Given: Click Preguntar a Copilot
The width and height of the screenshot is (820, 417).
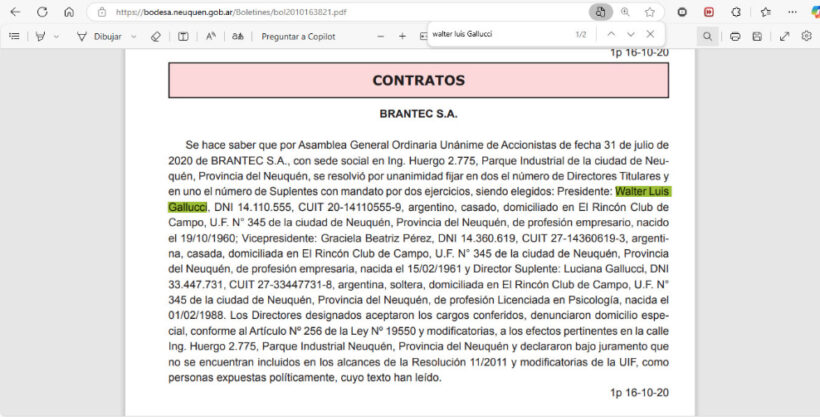Looking at the screenshot, I should point(297,36).
